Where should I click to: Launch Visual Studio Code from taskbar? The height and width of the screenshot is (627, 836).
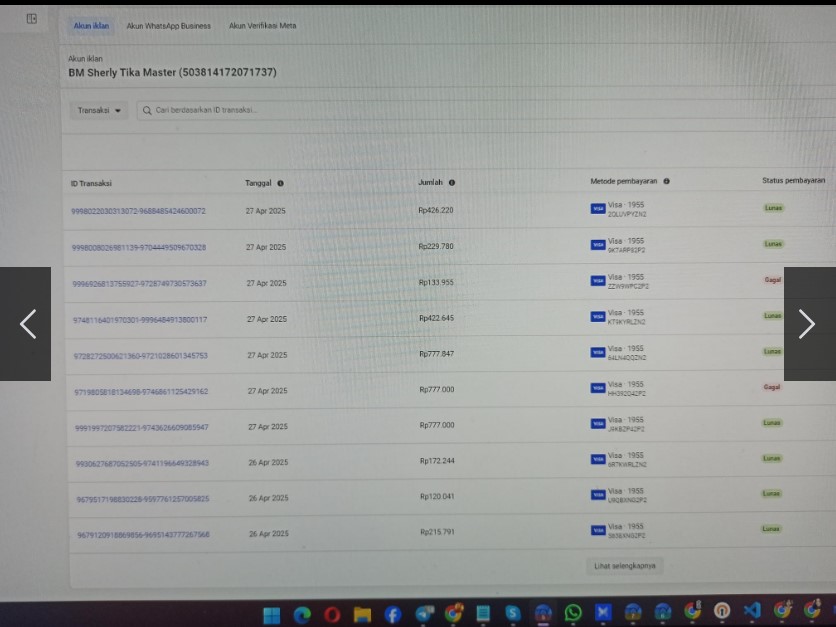[x=752, y=611]
